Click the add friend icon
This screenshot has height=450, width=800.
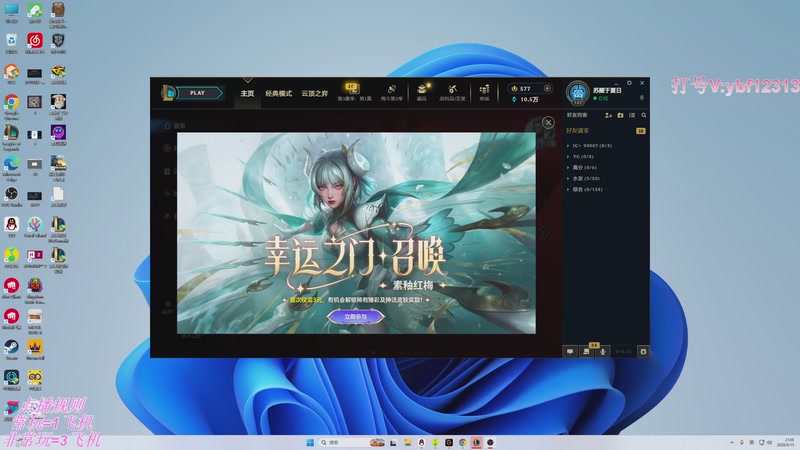tap(608, 115)
